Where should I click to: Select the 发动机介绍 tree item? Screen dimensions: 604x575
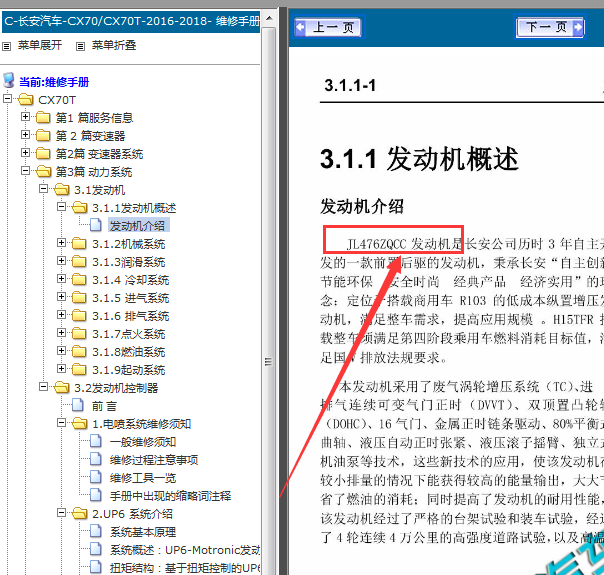[x=138, y=226]
